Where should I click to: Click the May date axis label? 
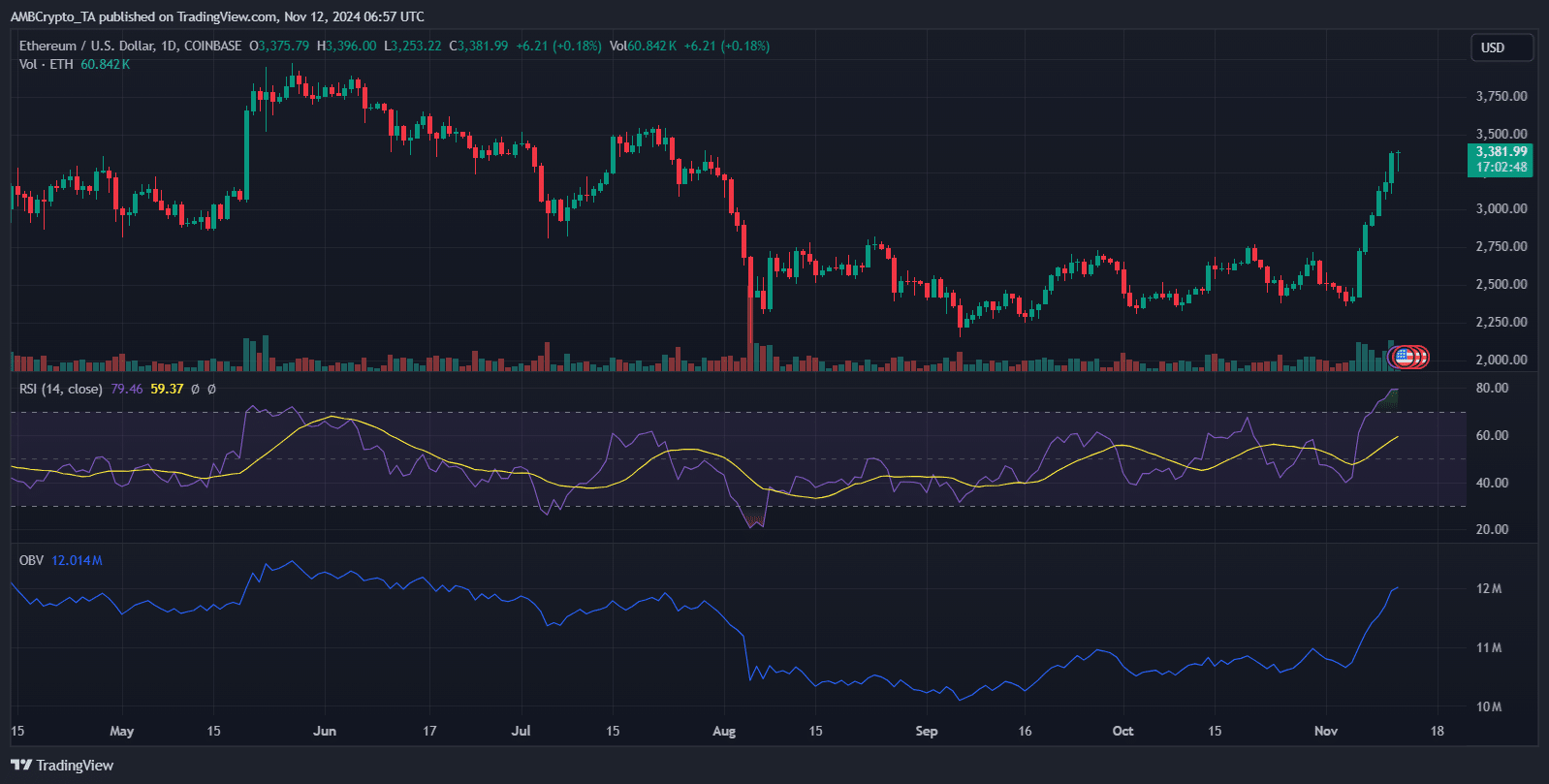click(x=122, y=731)
